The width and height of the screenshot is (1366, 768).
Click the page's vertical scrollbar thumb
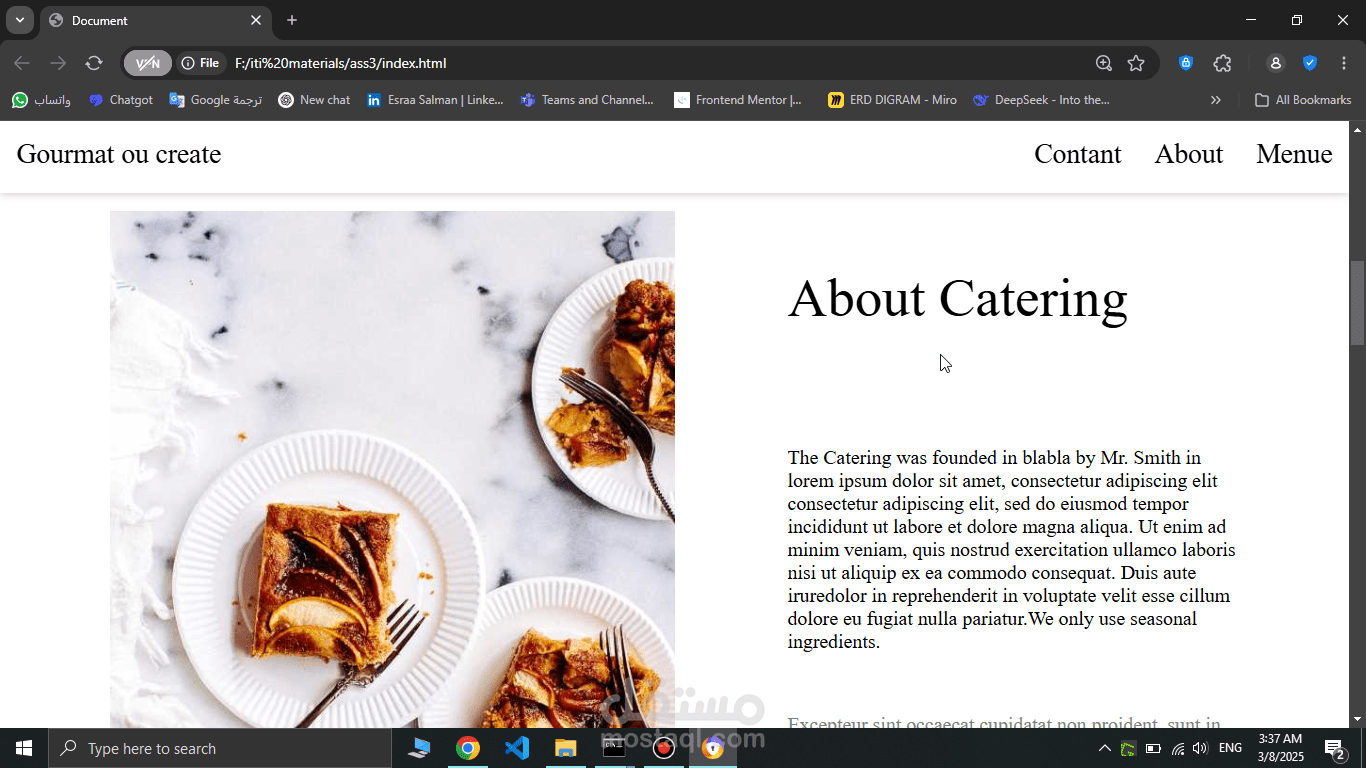(1357, 303)
